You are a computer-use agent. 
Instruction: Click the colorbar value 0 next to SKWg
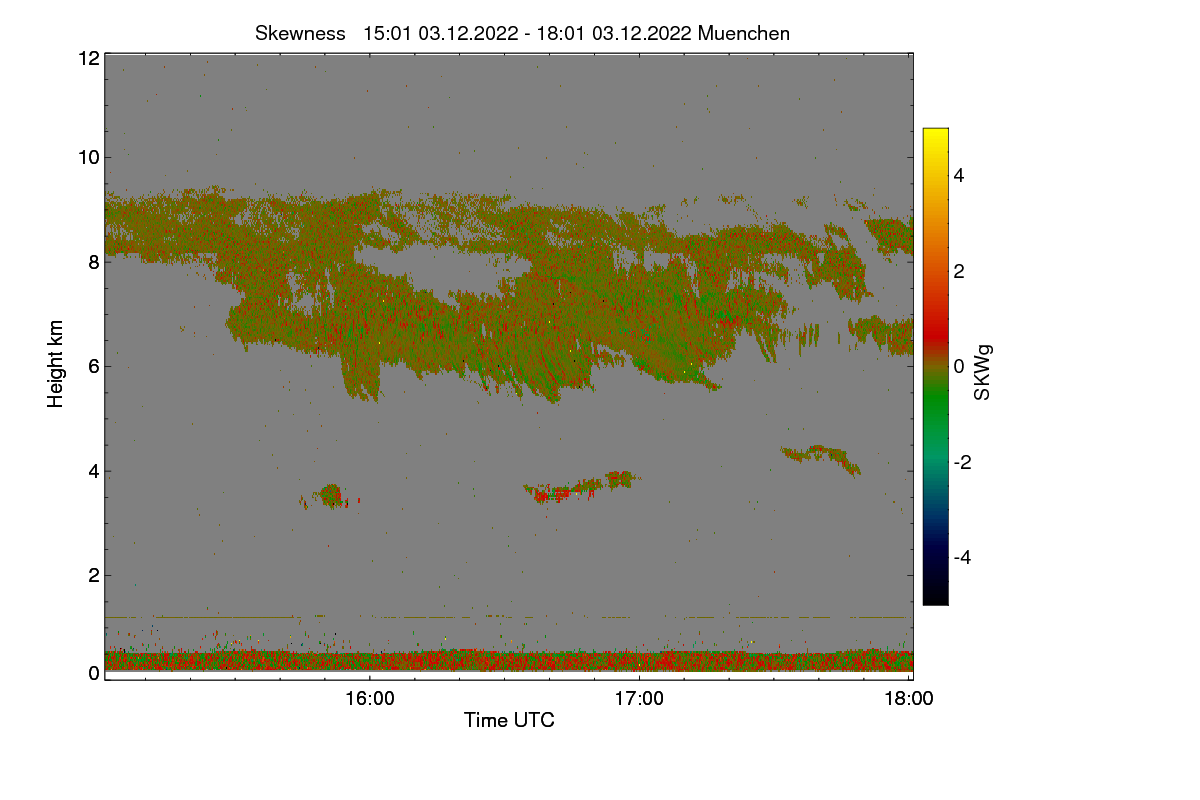[x=959, y=366]
